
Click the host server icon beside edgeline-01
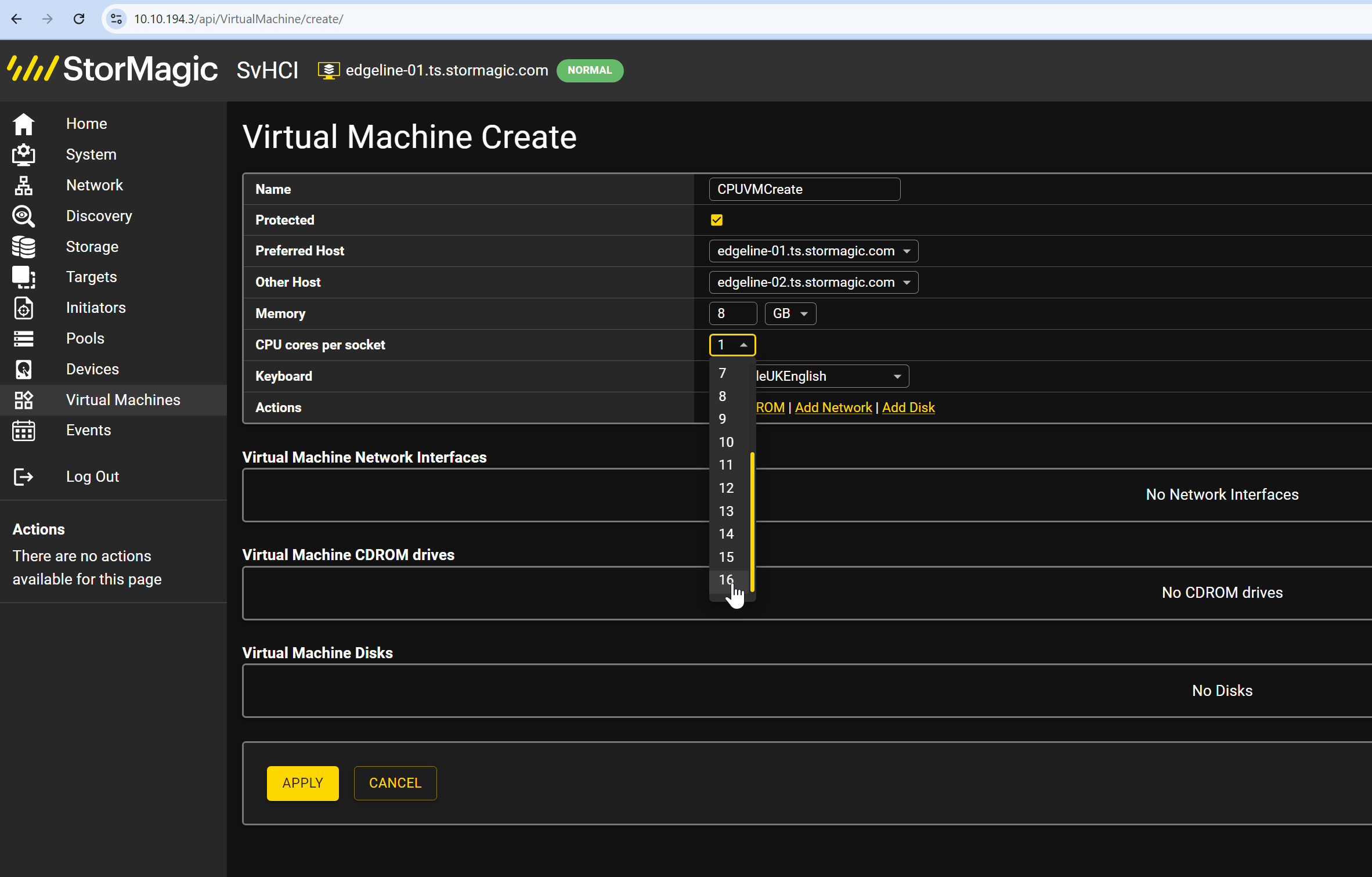tap(328, 71)
